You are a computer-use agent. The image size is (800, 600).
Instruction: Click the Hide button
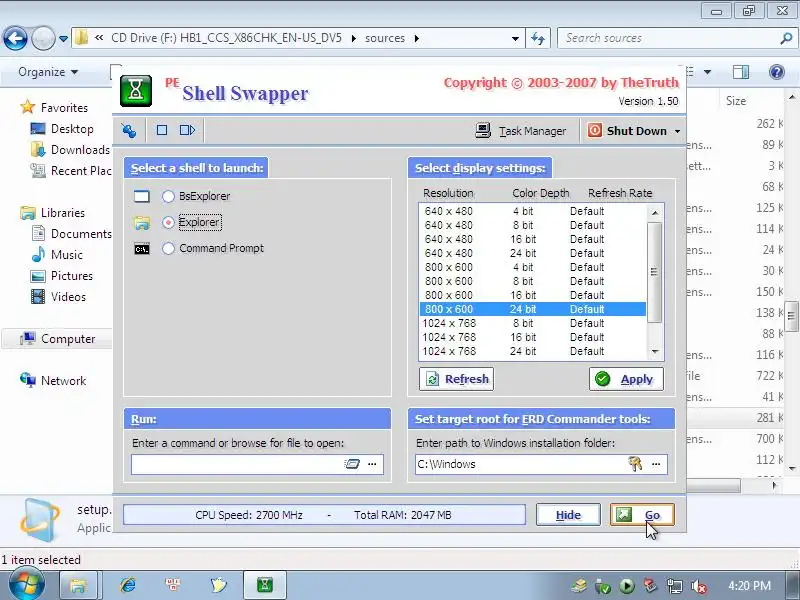coord(568,515)
